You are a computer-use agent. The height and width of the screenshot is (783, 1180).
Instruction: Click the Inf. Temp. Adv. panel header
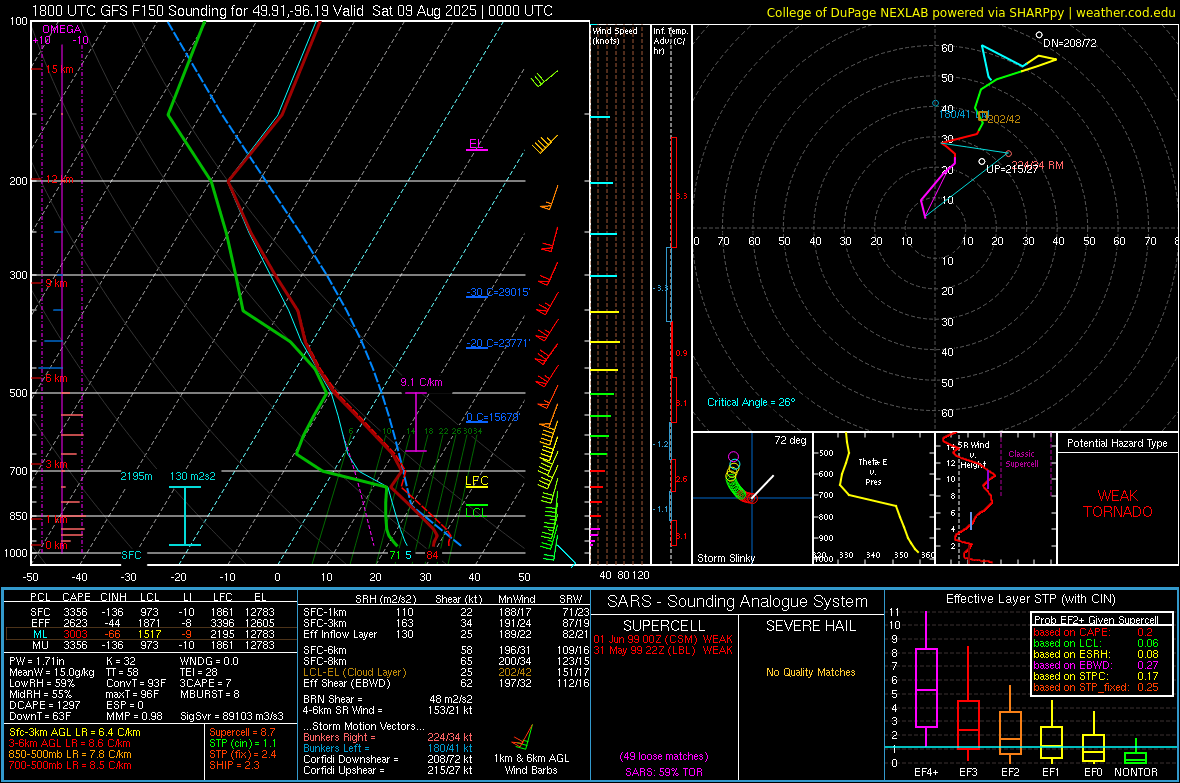(670, 41)
